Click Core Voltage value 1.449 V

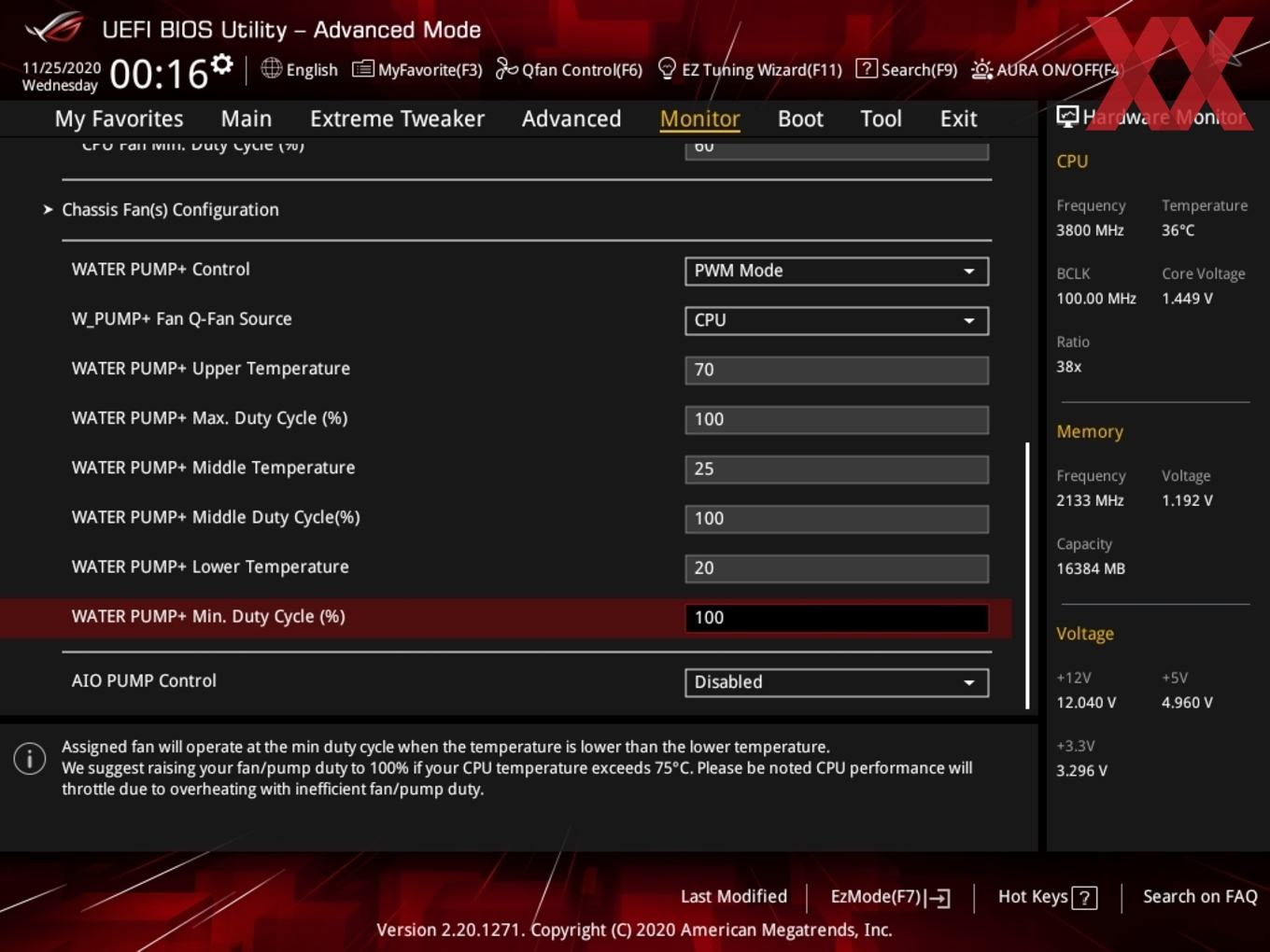1187,299
